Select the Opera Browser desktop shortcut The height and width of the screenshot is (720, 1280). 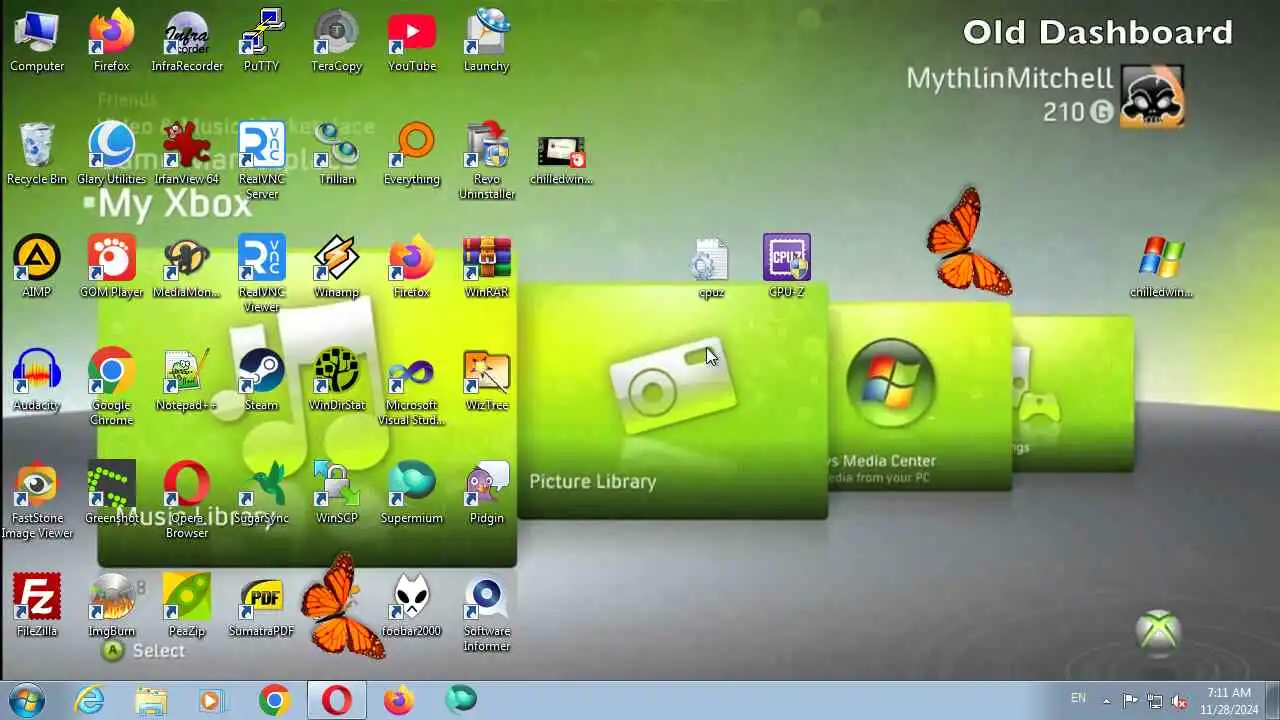pyautogui.click(x=187, y=501)
